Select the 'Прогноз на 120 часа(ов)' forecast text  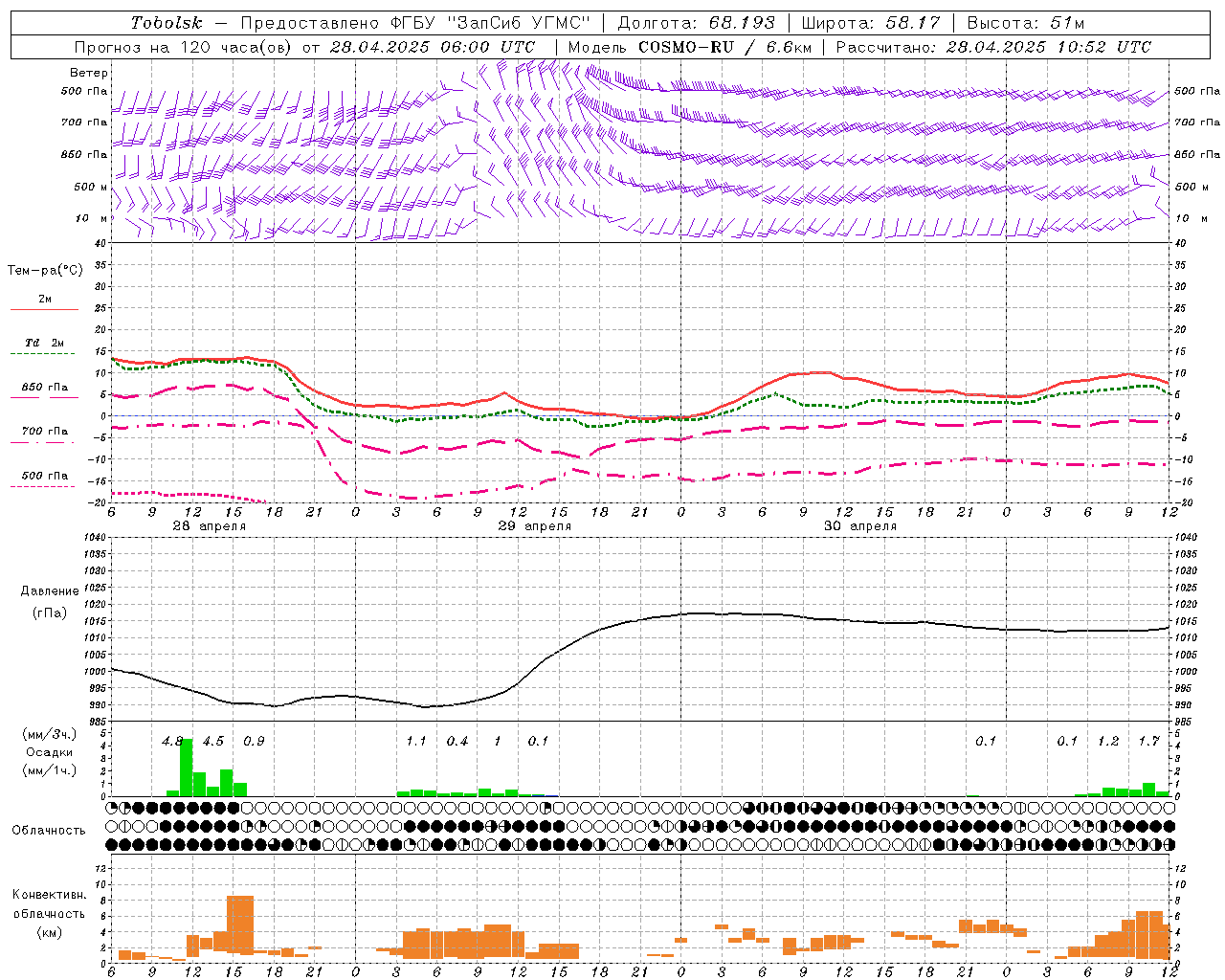[184, 47]
